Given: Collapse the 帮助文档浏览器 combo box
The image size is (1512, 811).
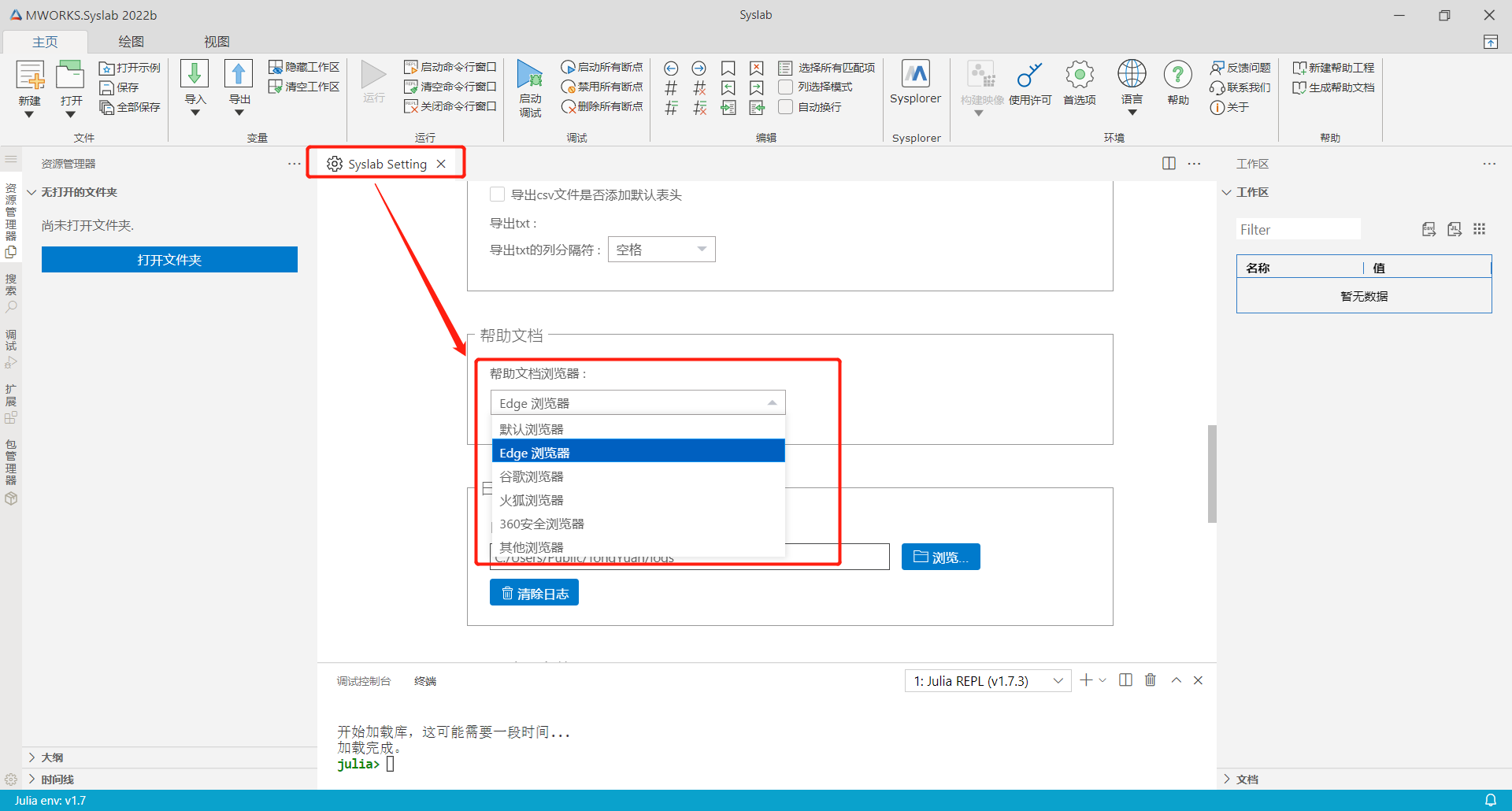Looking at the screenshot, I should point(638,402).
